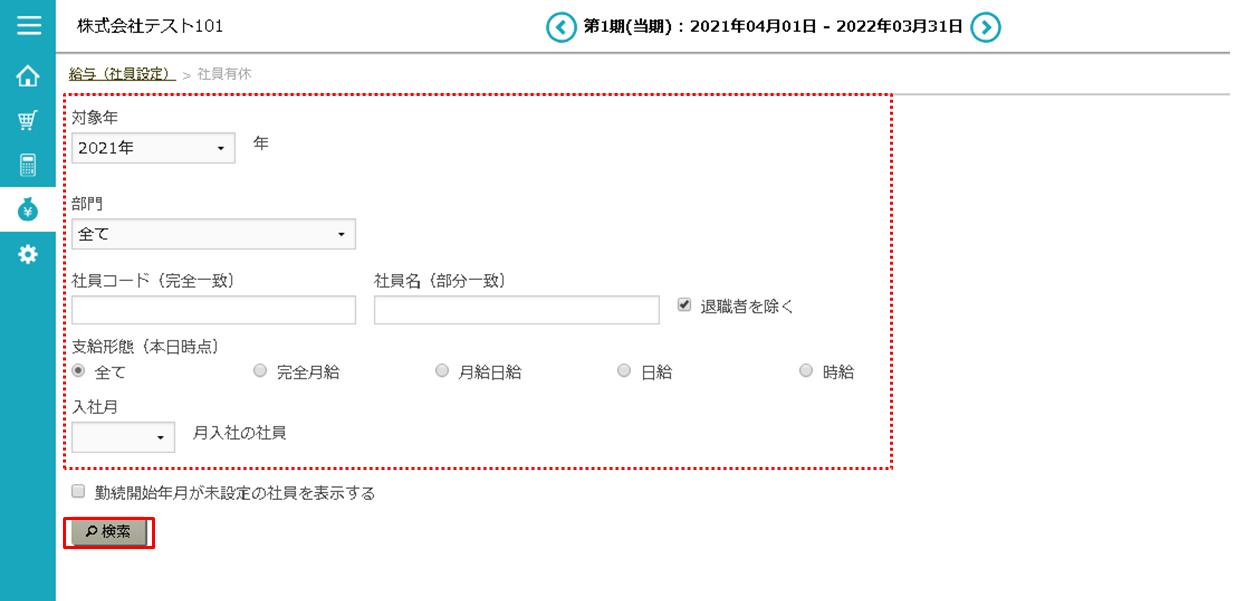
Task: Go to the home icon in sidebar
Action: pos(28,76)
